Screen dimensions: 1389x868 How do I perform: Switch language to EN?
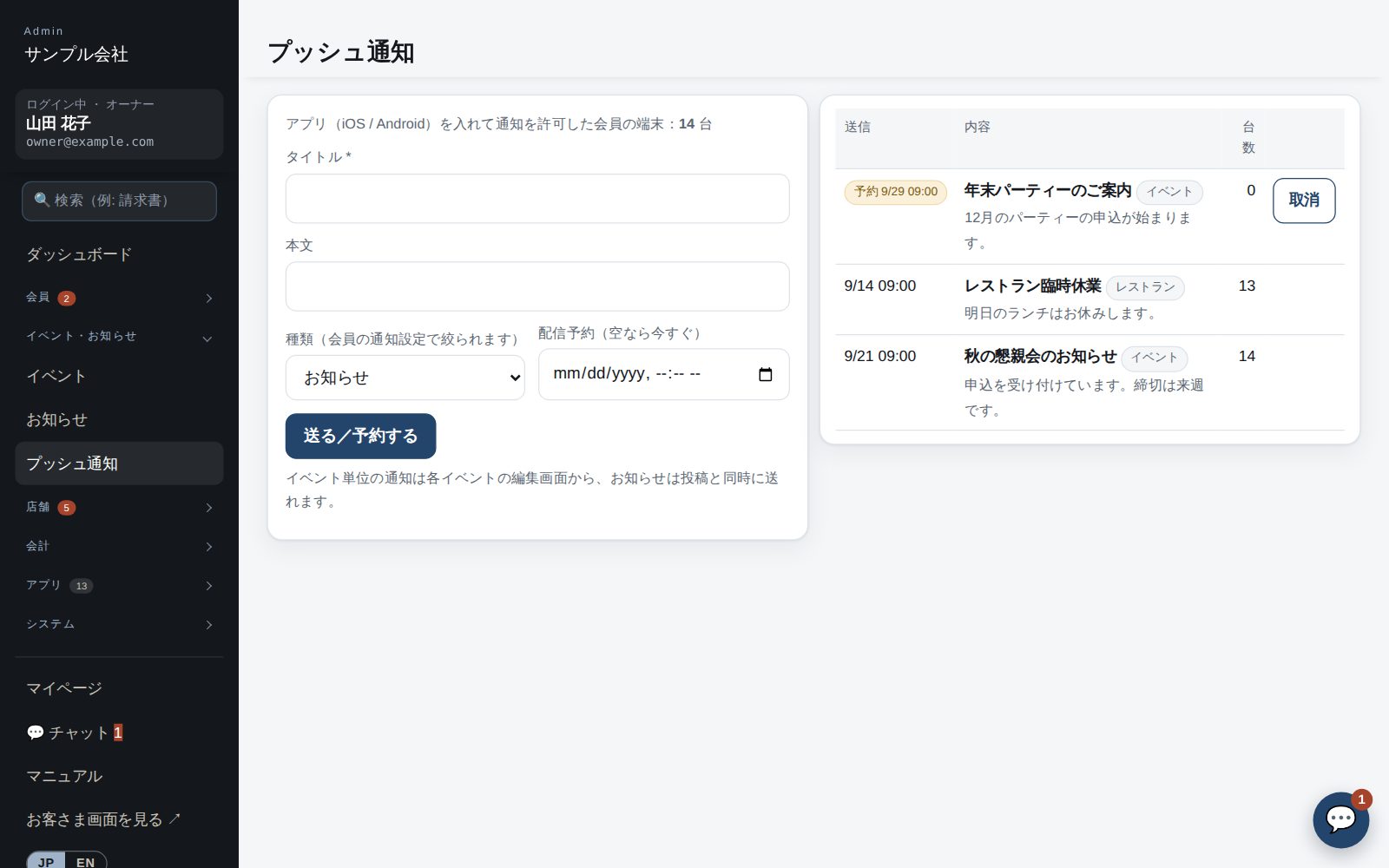pyautogui.click(x=85, y=862)
